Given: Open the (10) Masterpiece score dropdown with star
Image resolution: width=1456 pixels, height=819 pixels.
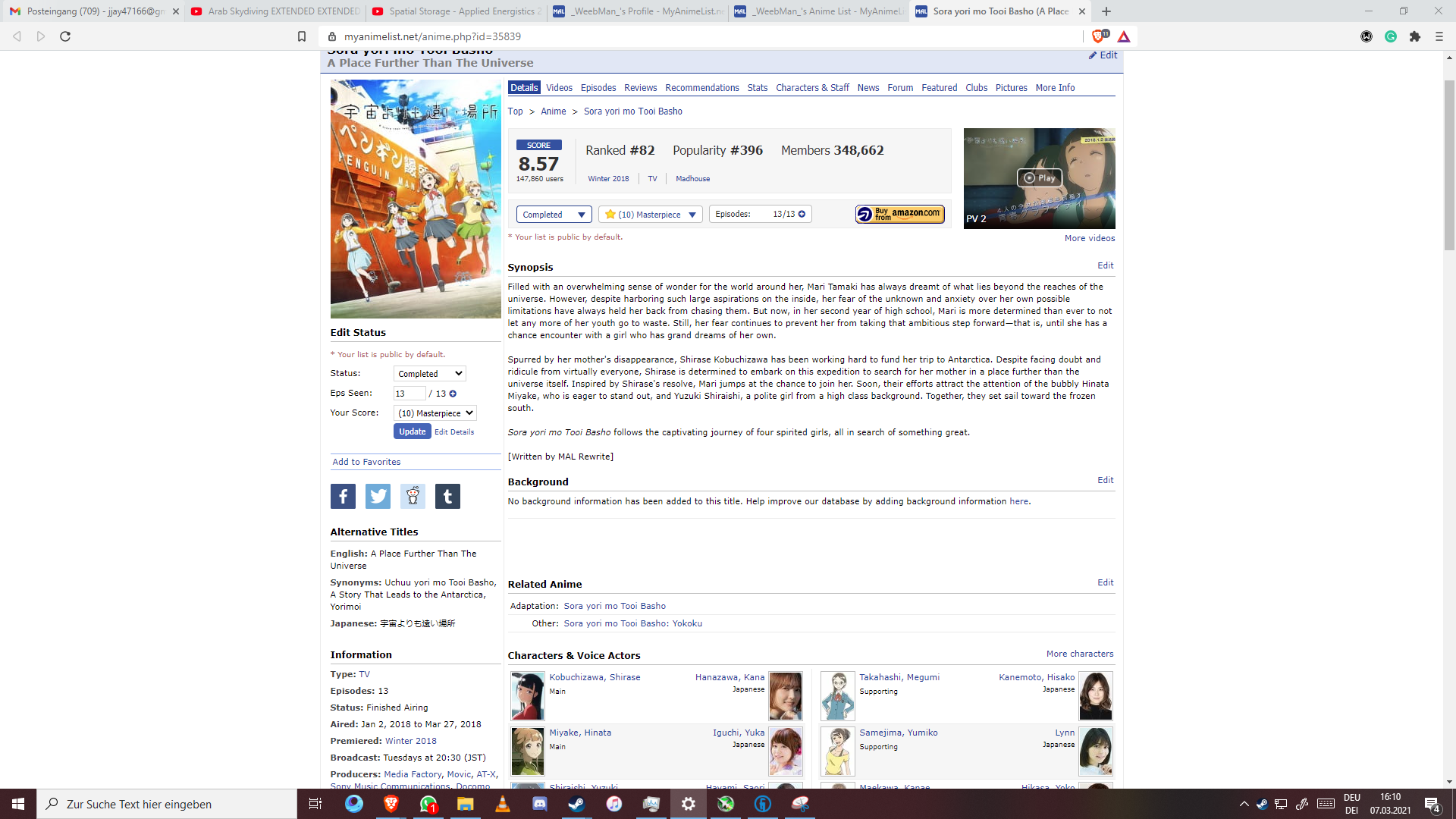Looking at the screenshot, I should pos(650,215).
